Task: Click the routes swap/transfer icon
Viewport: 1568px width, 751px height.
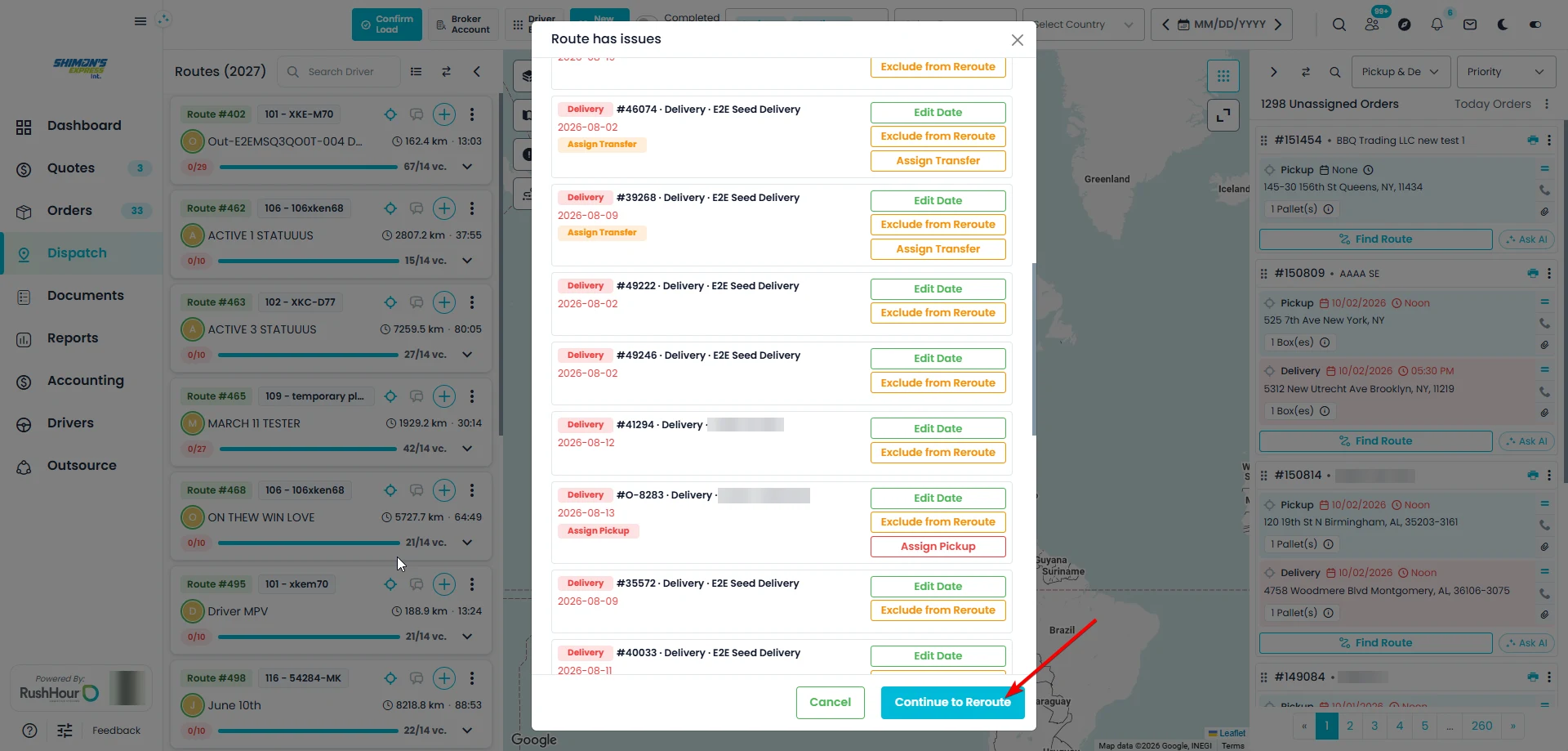Action: (447, 72)
